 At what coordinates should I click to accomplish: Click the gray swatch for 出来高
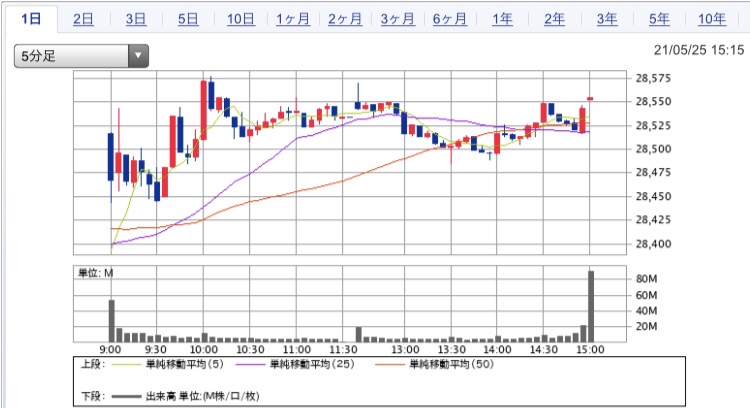click(126, 397)
